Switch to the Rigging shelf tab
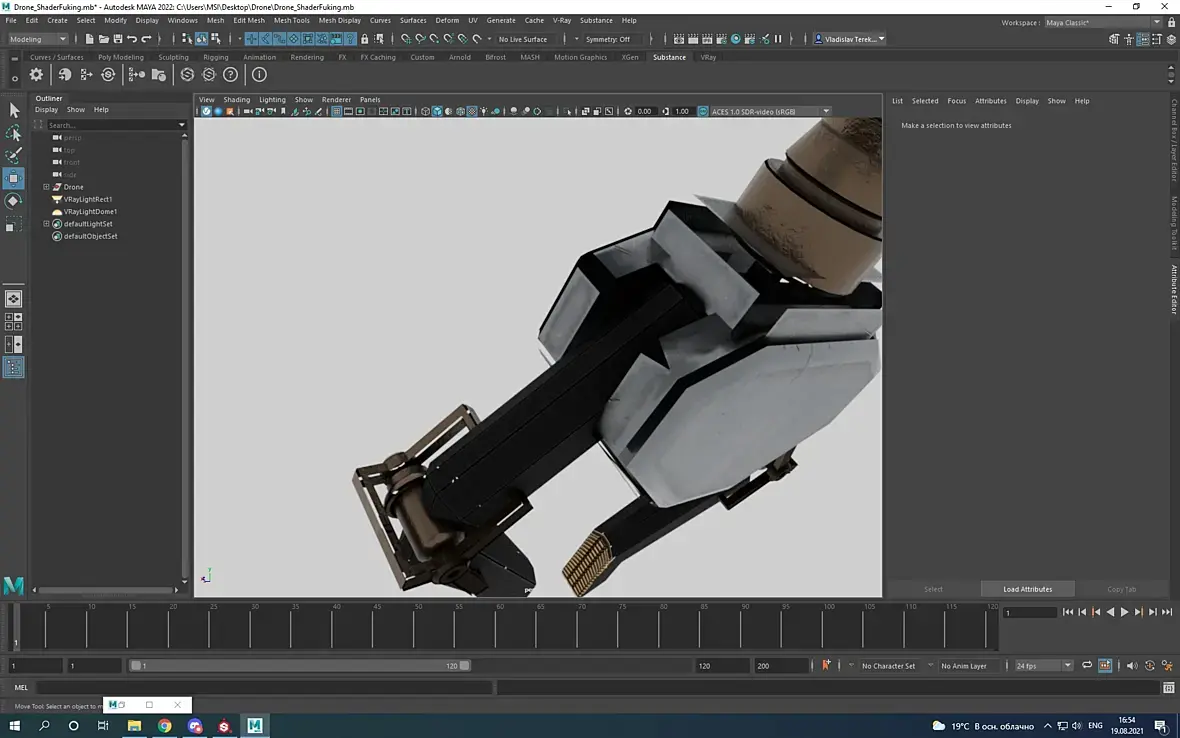The image size is (1180, 738). click(216, 57)
